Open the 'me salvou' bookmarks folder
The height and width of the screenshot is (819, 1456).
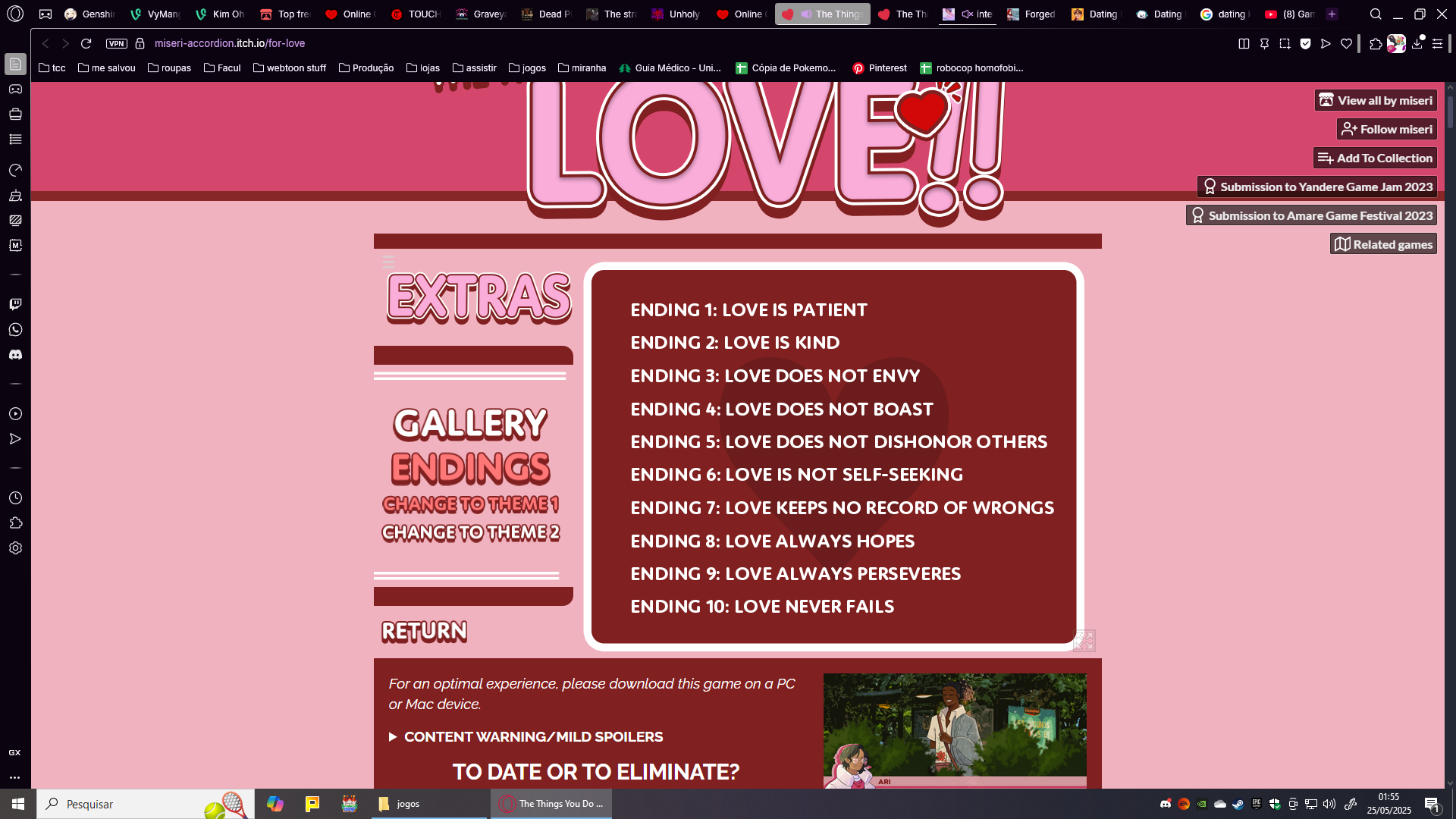click(x=106, y=67)
